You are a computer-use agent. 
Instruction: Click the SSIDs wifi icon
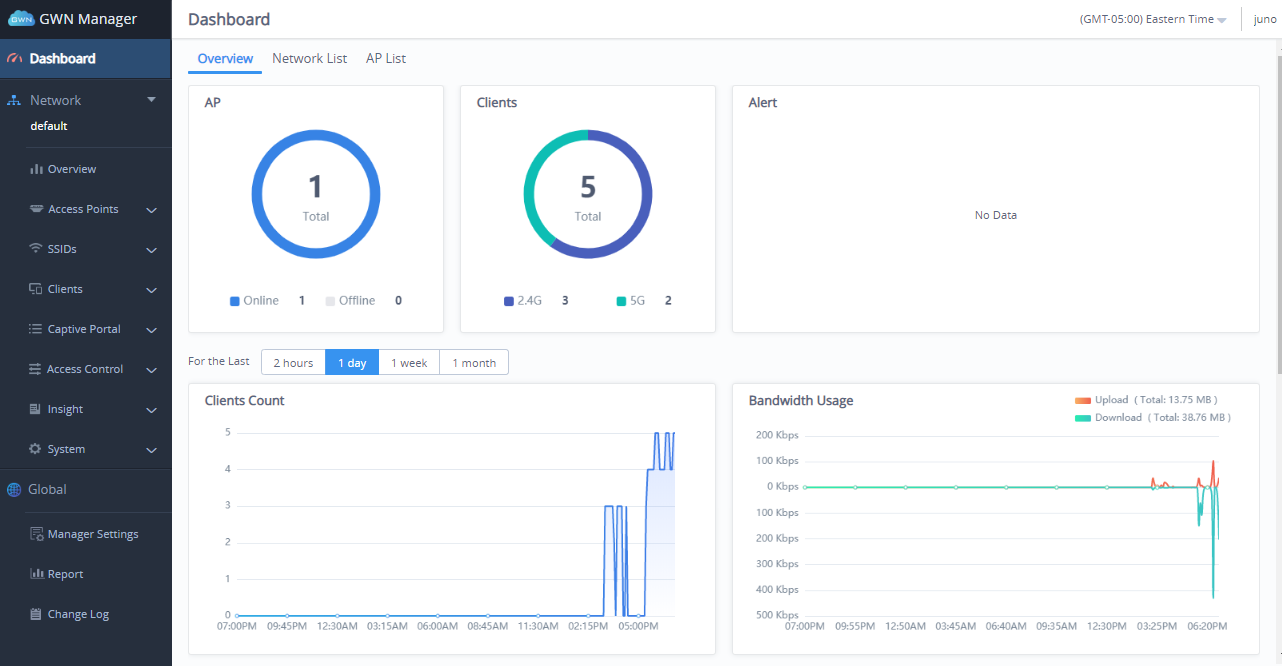point(36,249)
